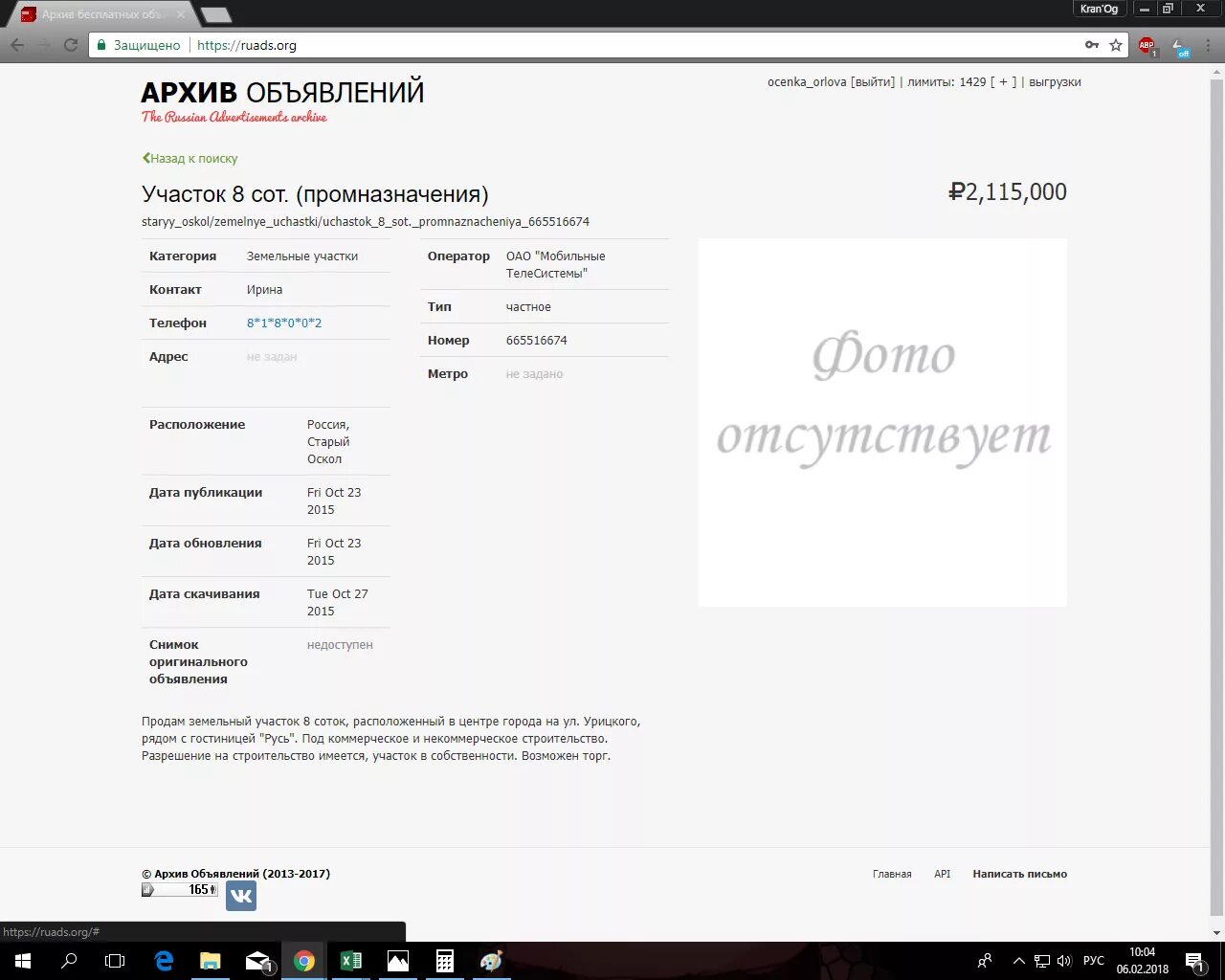Click the green secure padlock icon

coord(102,45)
